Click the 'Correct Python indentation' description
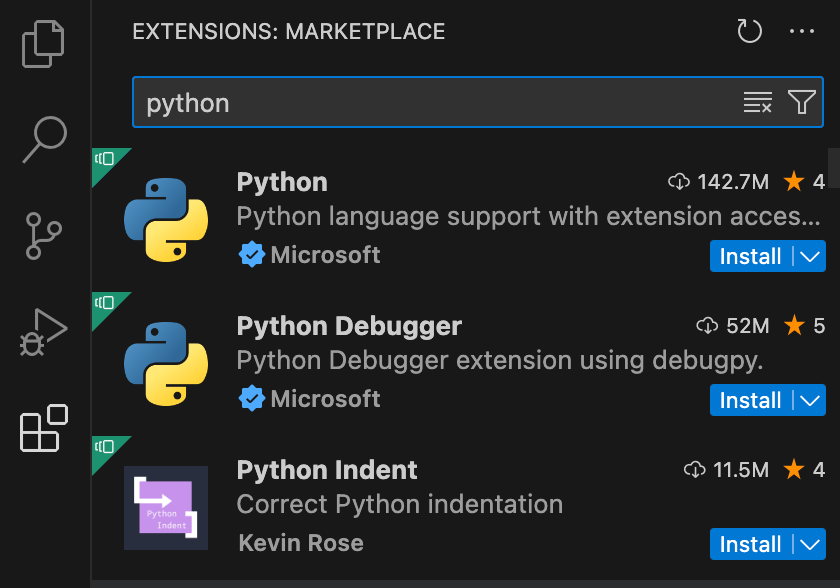 tap(400, 504)
